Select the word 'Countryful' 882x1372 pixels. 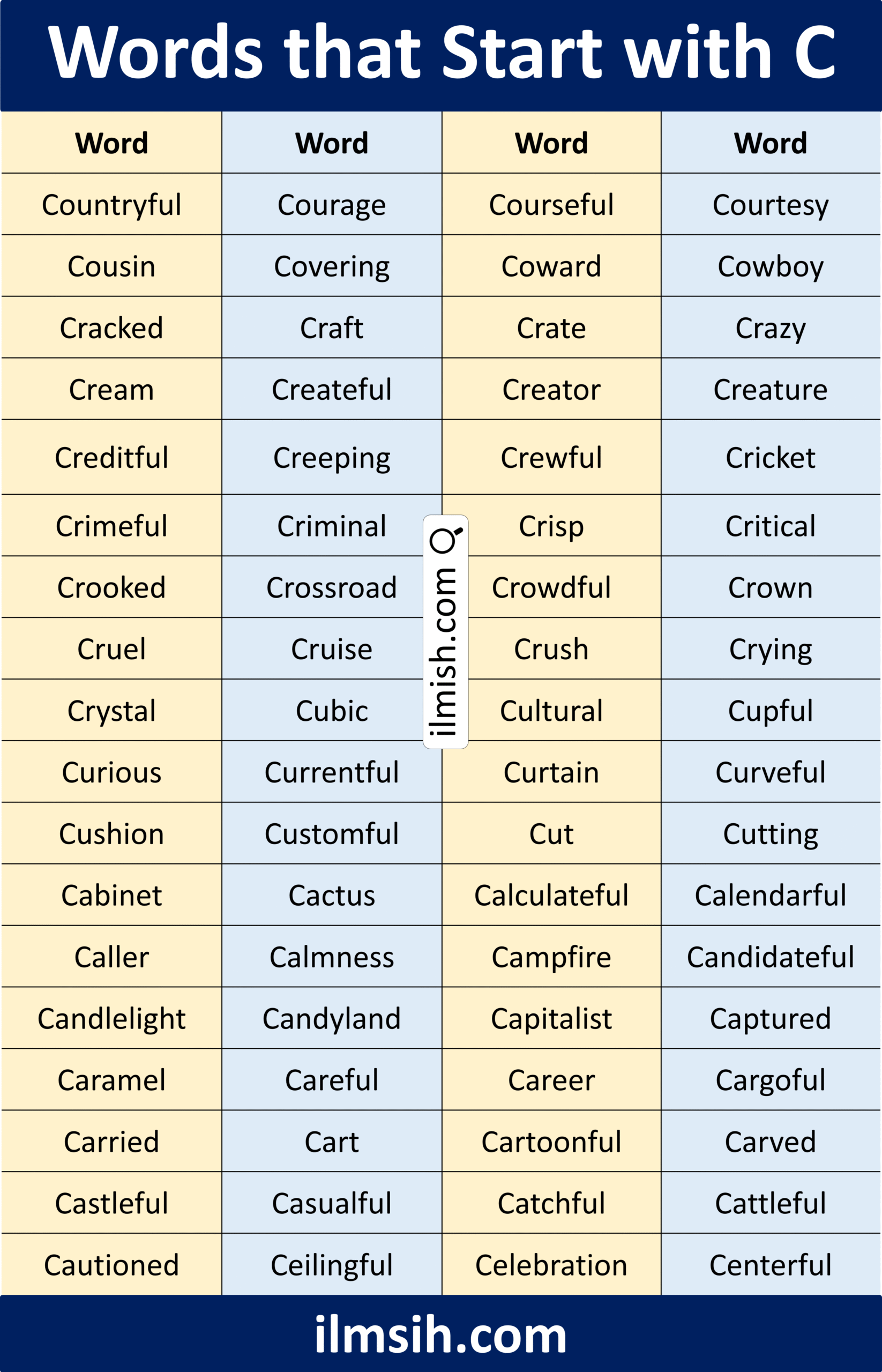coord(111,205)
